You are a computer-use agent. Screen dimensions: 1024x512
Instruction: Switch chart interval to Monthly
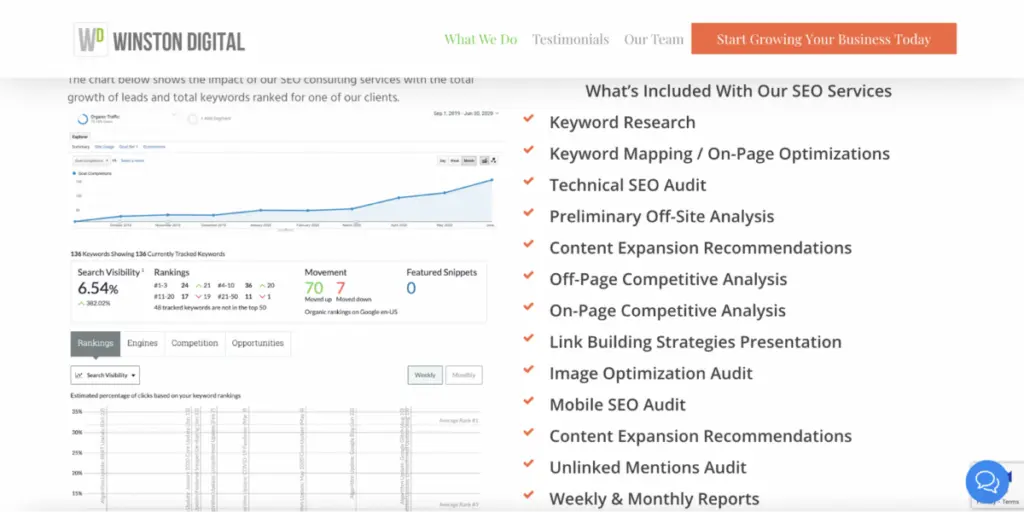(464, 375)
